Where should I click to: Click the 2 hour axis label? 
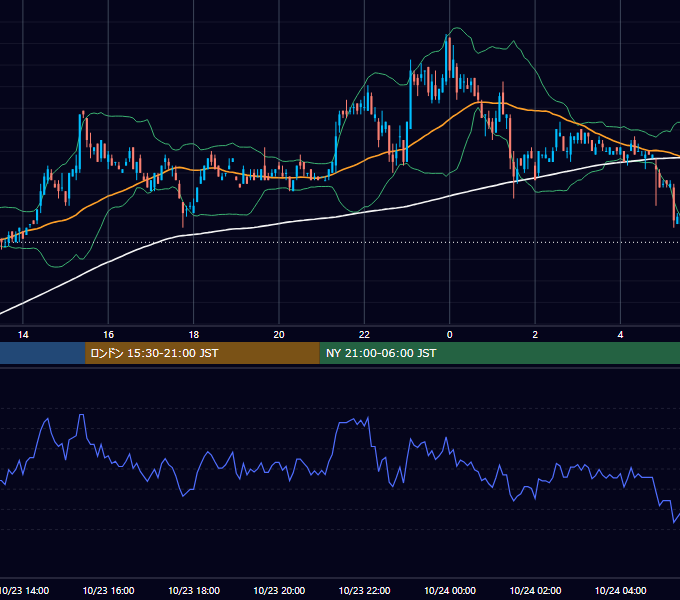pos(535,335)
